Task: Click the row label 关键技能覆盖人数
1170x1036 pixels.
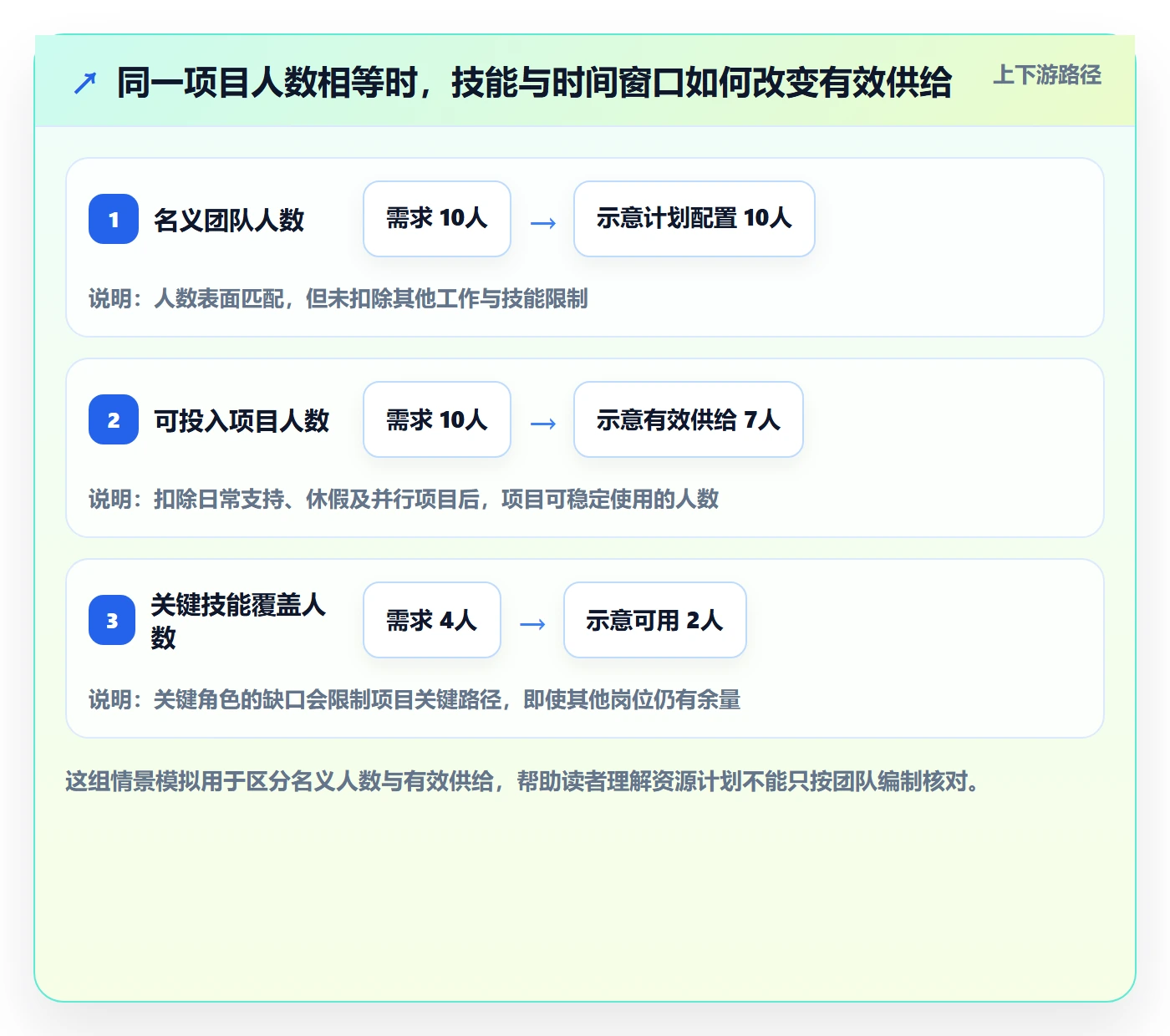Action: pyautogui.click(x=238, y=621)
